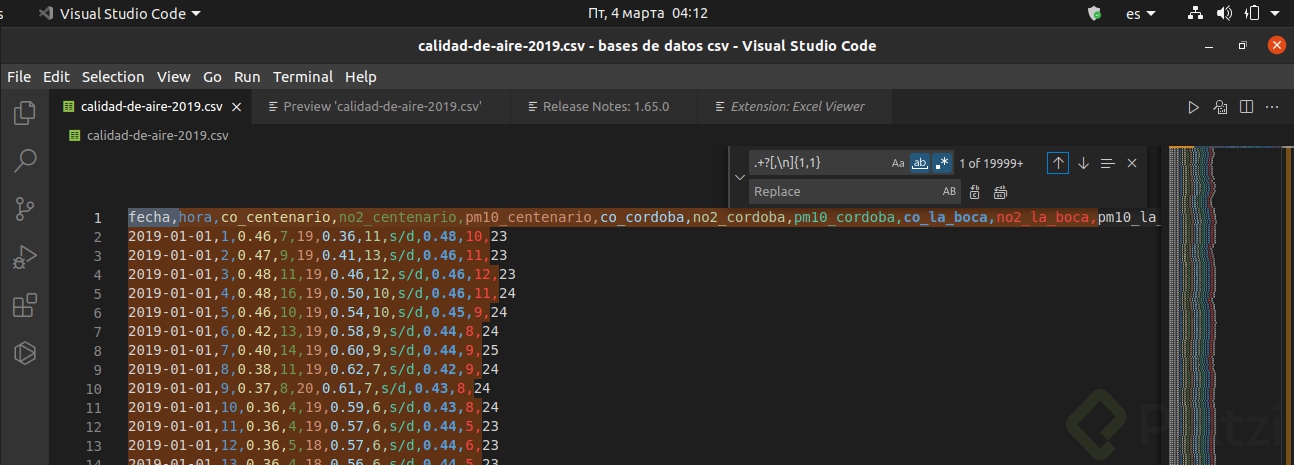Click the CSV file icon in the breadcrumb
Image resolution: width=1294 pixels, height=465 pixels.
coord(75,135)
